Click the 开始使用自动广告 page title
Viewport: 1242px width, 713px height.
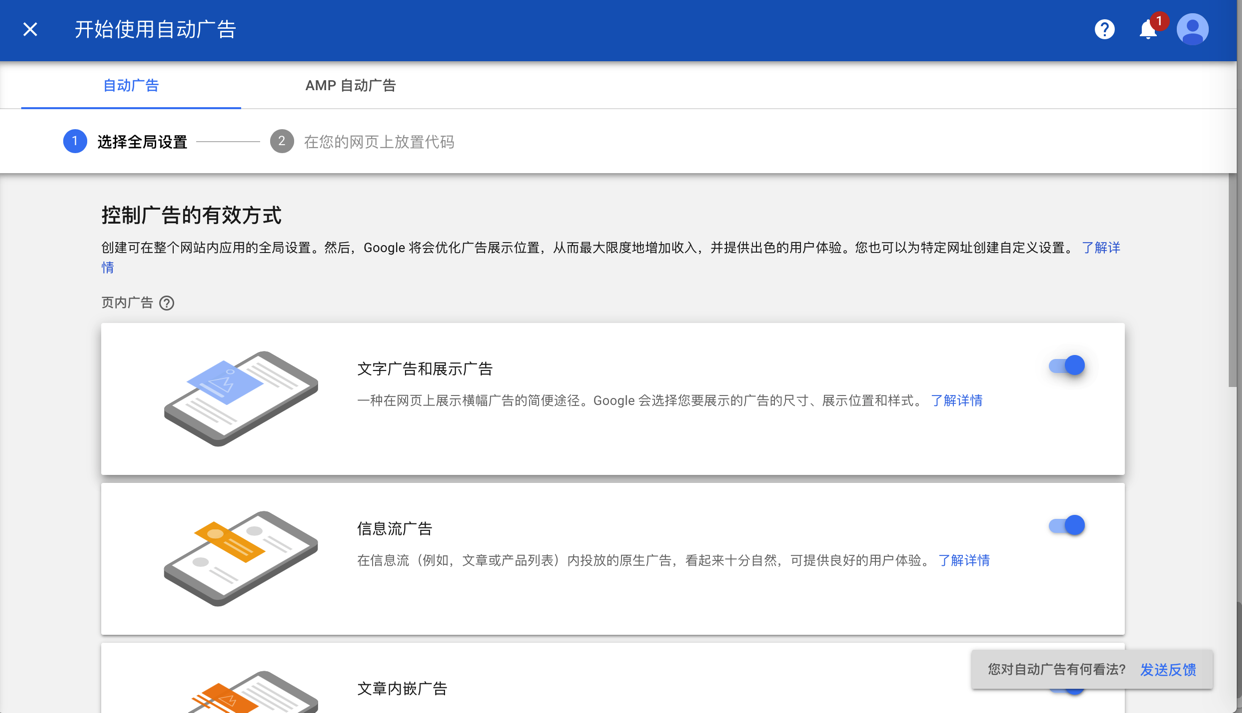pos(155,29)
